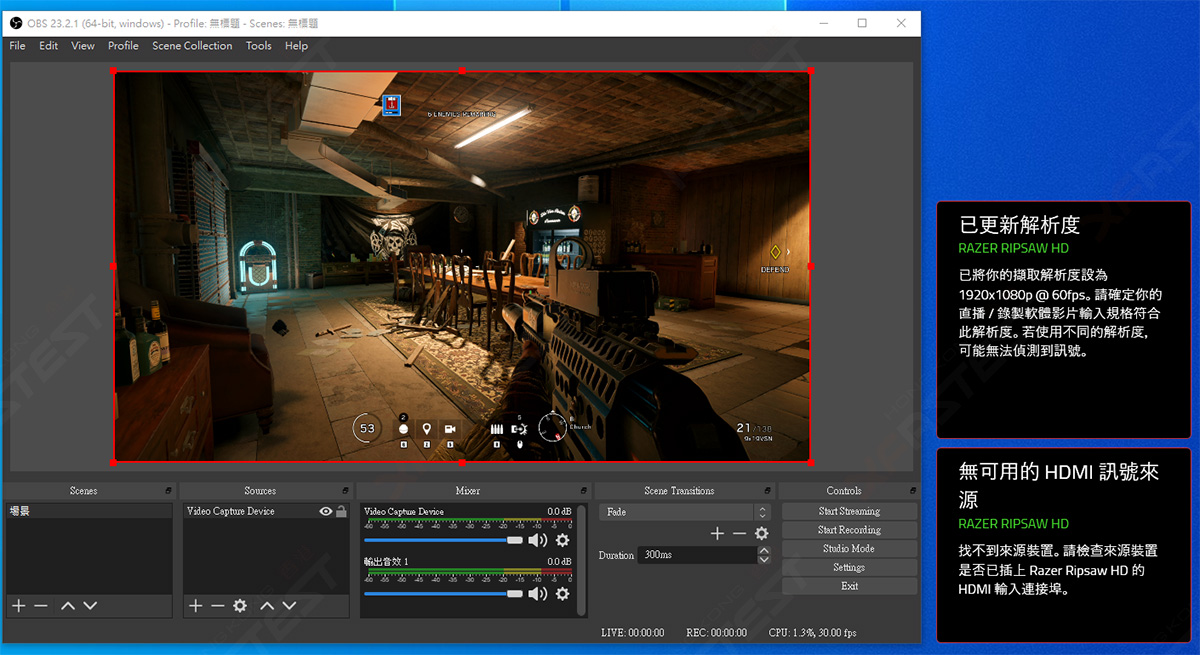Screen dimensions: 1200x655
Task: Click the CPU 1.3%, 30.00 fps status
Action: pos(812,633)
